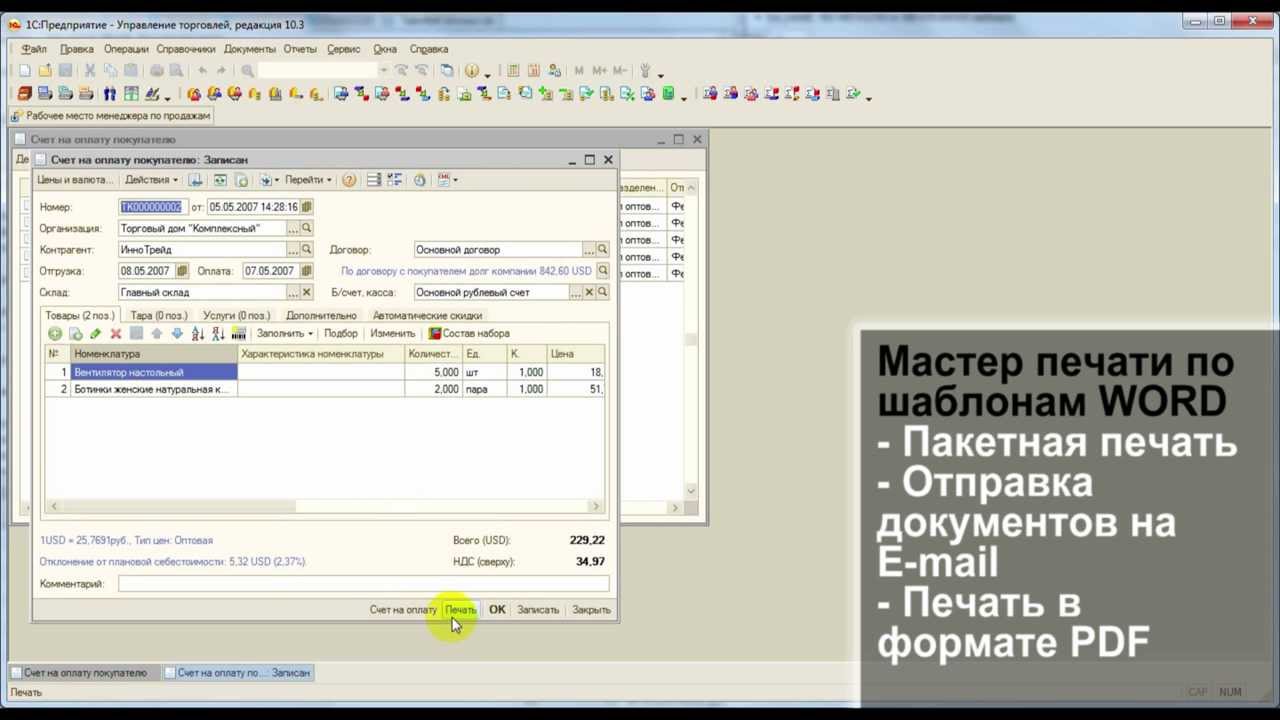The image size is (1280, 720).
Task: Clear the Склад field with X icon
Action: [x=307, y=293]
